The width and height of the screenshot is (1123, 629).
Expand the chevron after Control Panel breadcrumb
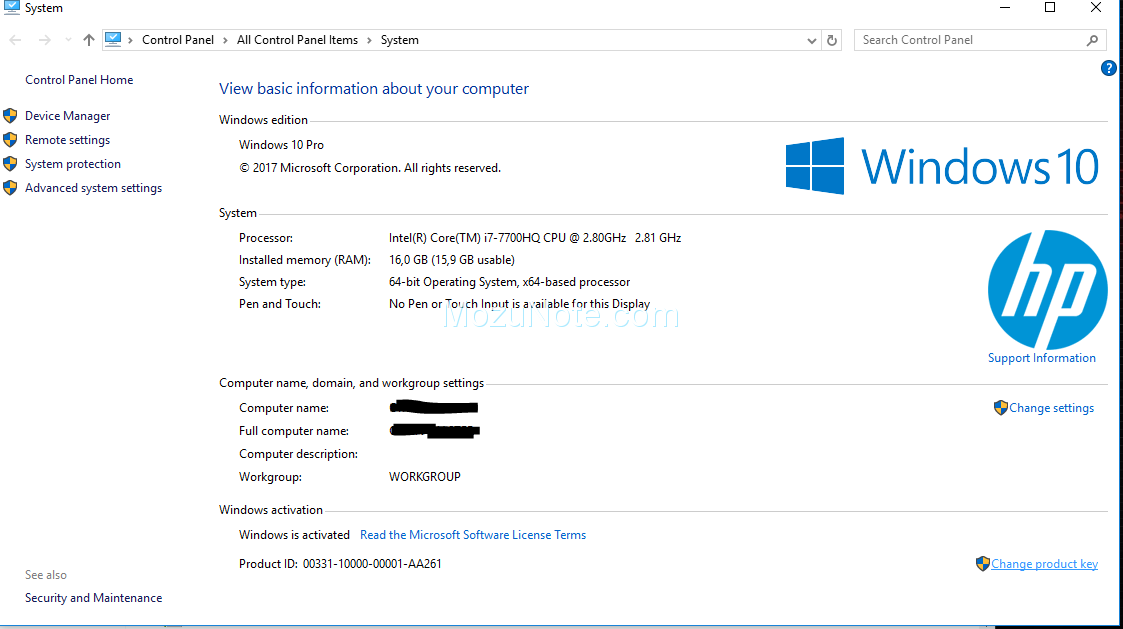(225, 40)
